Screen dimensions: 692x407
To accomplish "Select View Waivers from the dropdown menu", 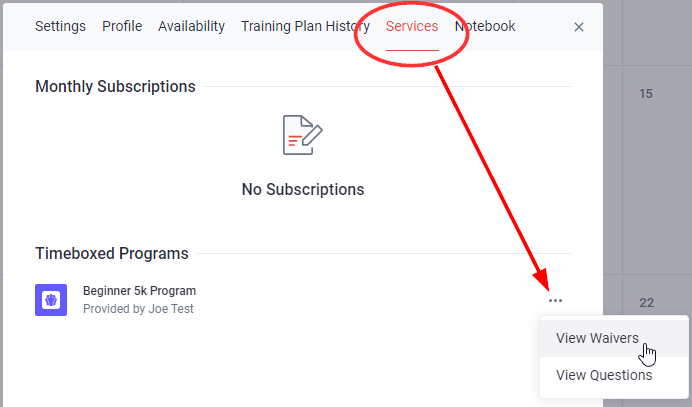I will tap(597, 338).
